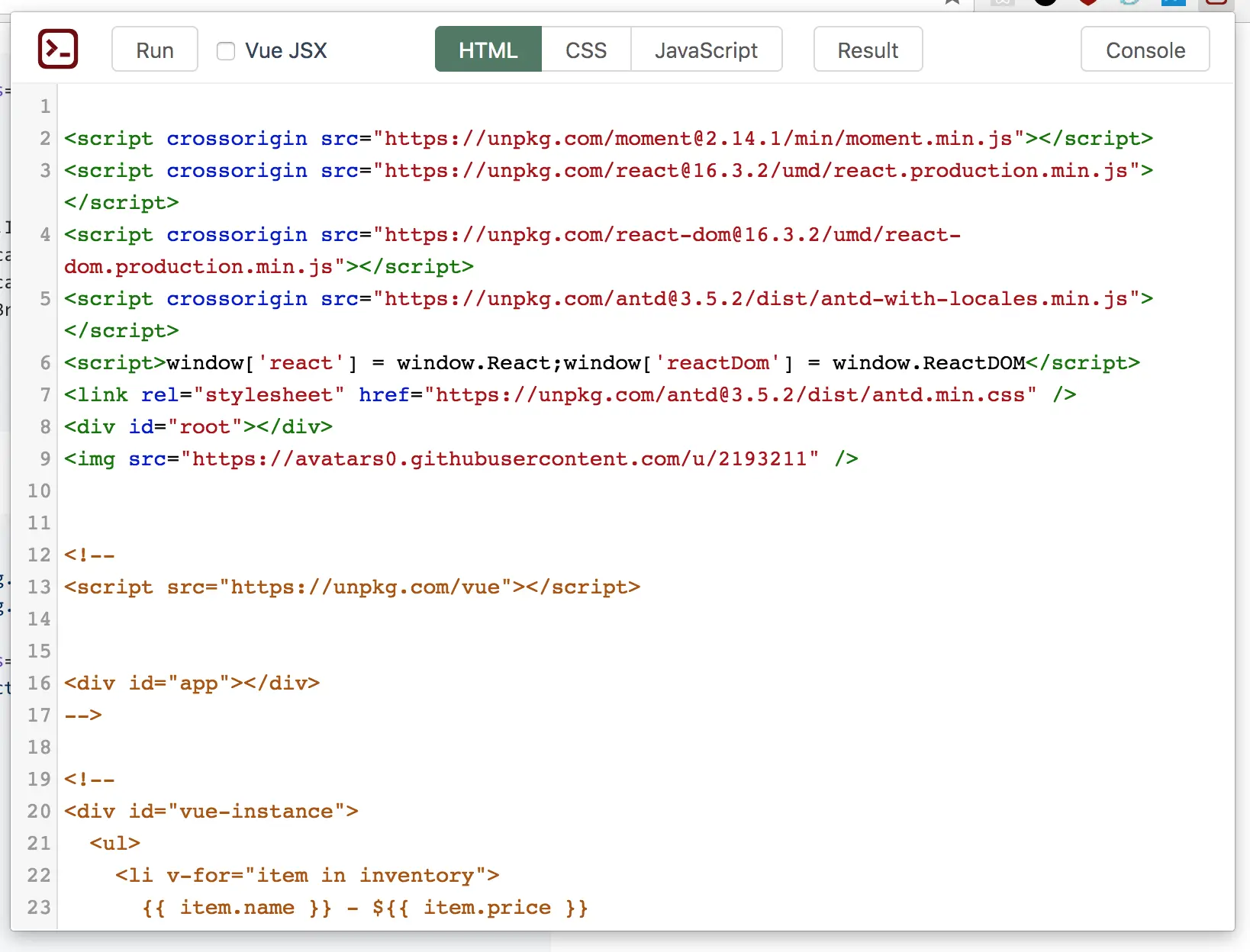The height and width of the screenshot is (952, 1250).
Task: Enable the Vue JSX checkbox
Action: pyautogui.click(x=226, y=51)
